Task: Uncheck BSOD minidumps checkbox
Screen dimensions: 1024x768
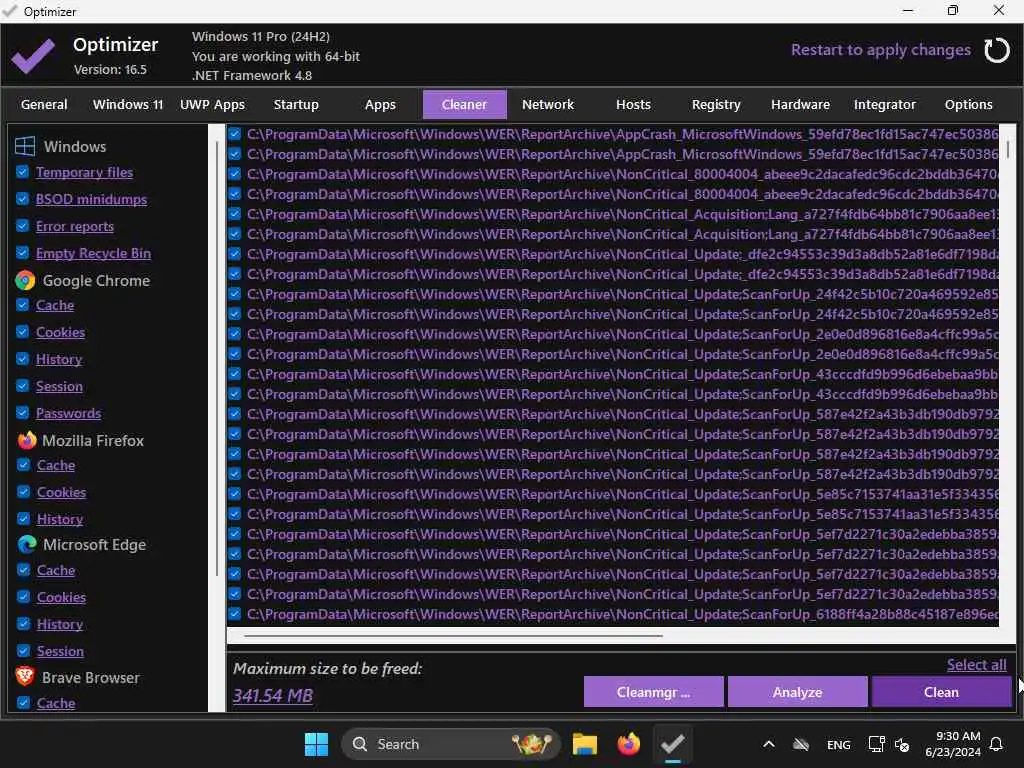Action: [22, 199]
